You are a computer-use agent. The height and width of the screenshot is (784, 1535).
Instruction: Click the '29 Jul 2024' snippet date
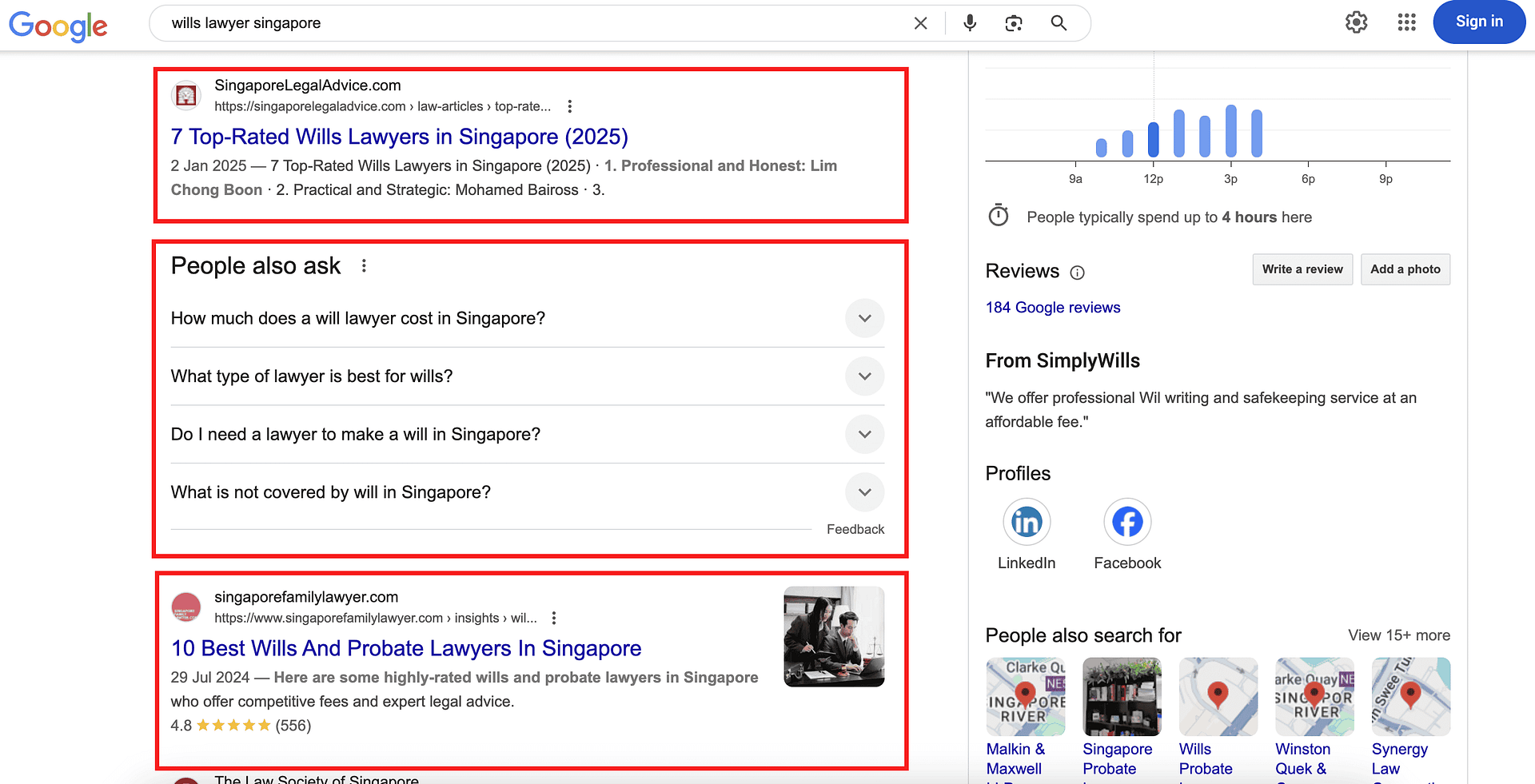click(x=210, y=677)
